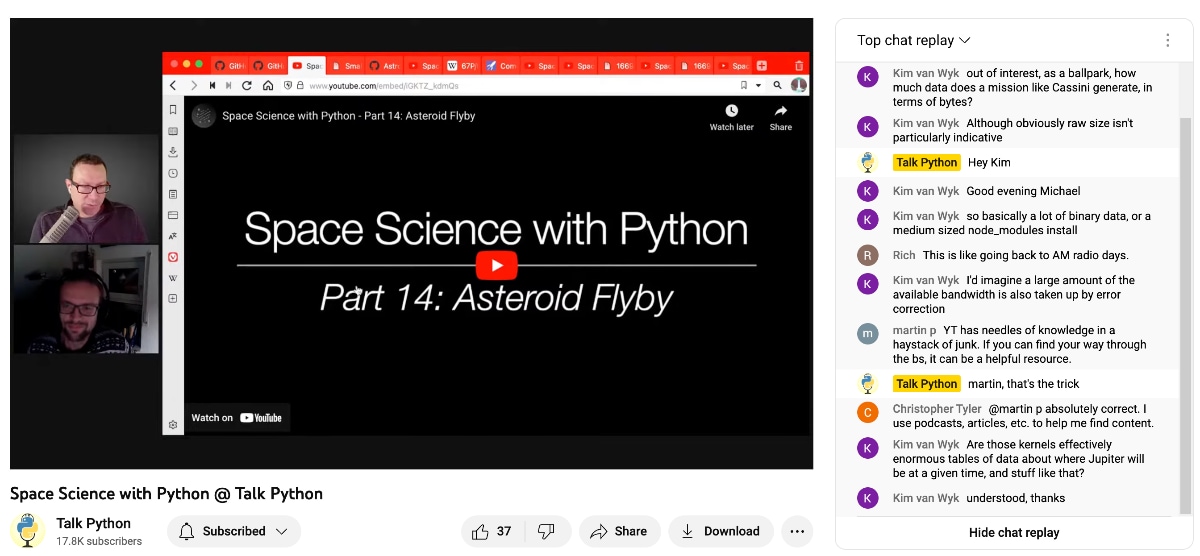
Task: Click Christopher Tyler's orange avatar
Action: click(x=869, y=412)
